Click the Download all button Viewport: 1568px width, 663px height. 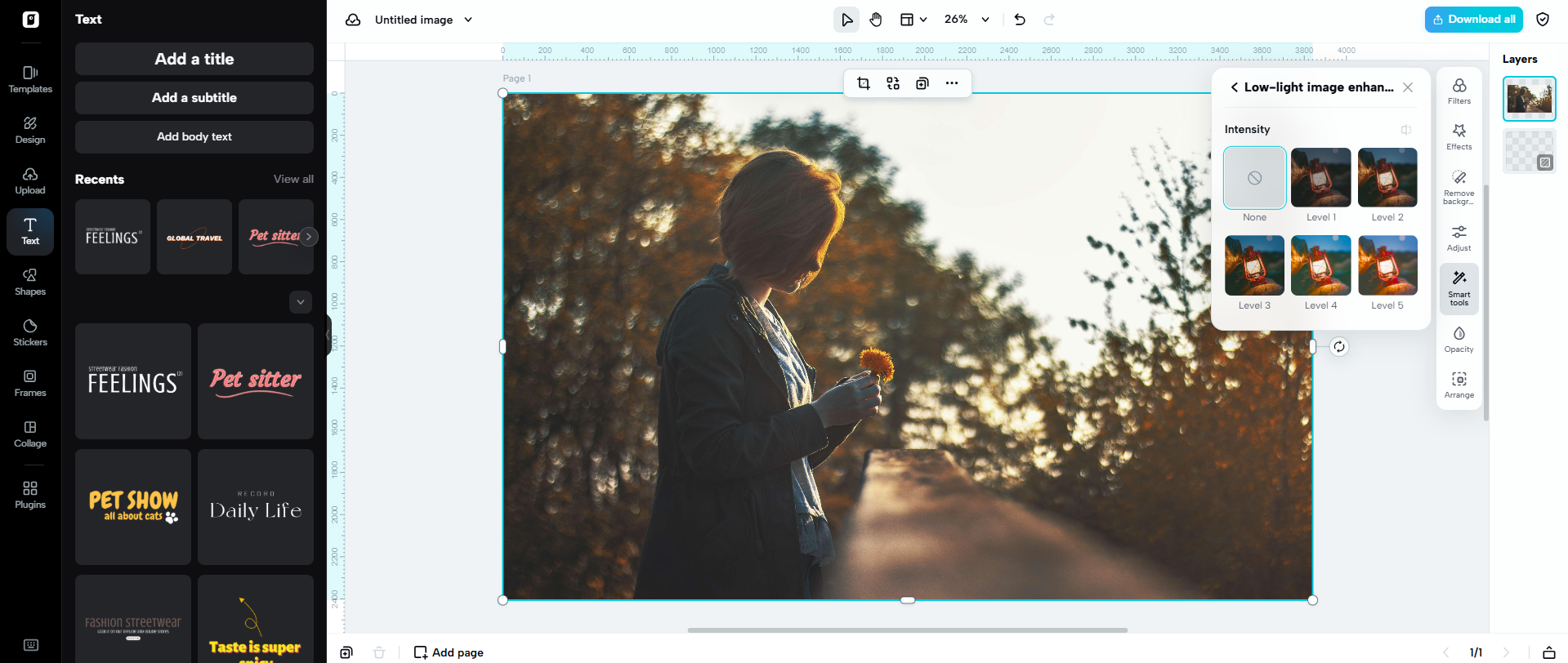pos(1473,20)
